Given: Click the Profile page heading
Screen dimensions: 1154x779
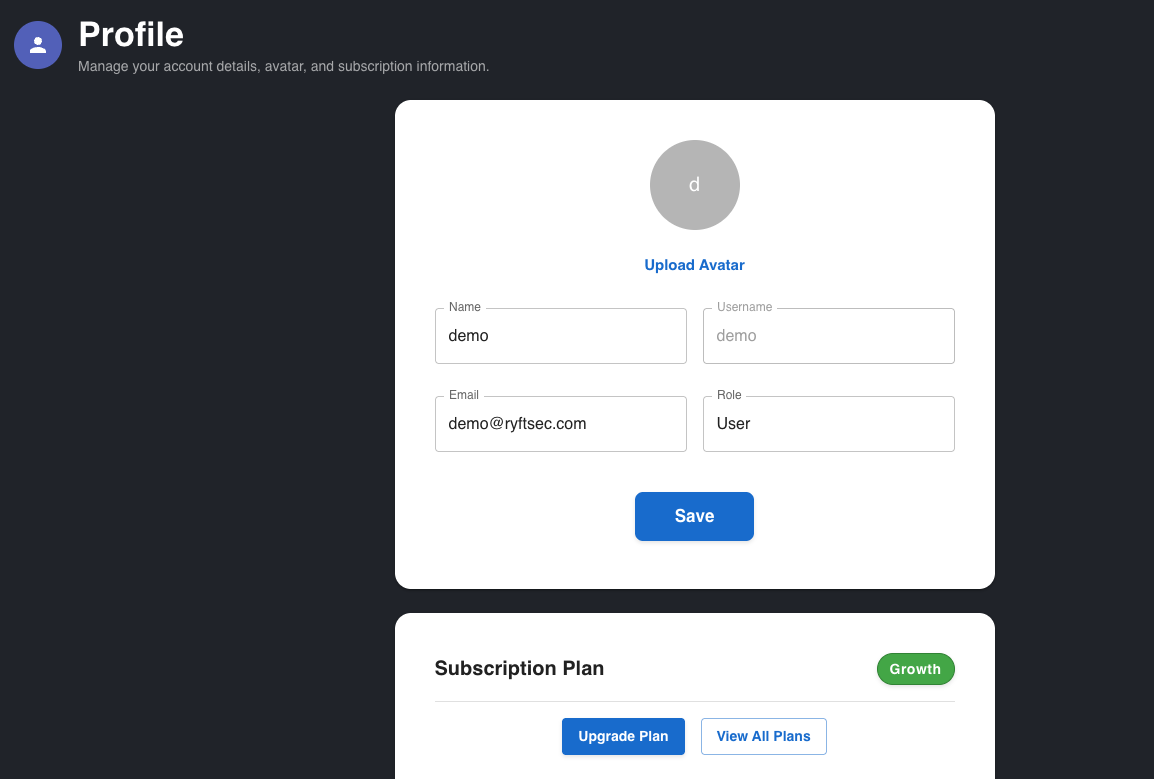Looking at the screenshot, I should pyautogui.click(x=131, y=35).
